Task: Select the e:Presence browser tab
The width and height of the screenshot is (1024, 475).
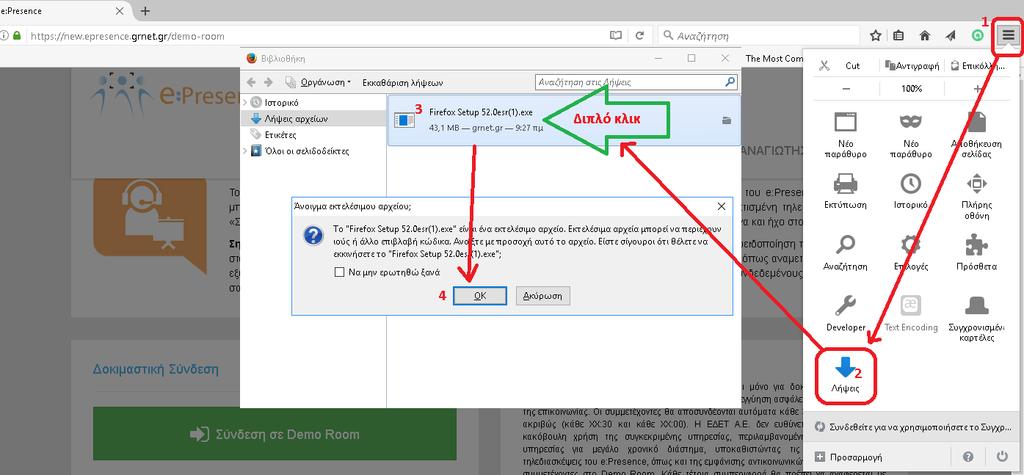Action: (64, 11)
